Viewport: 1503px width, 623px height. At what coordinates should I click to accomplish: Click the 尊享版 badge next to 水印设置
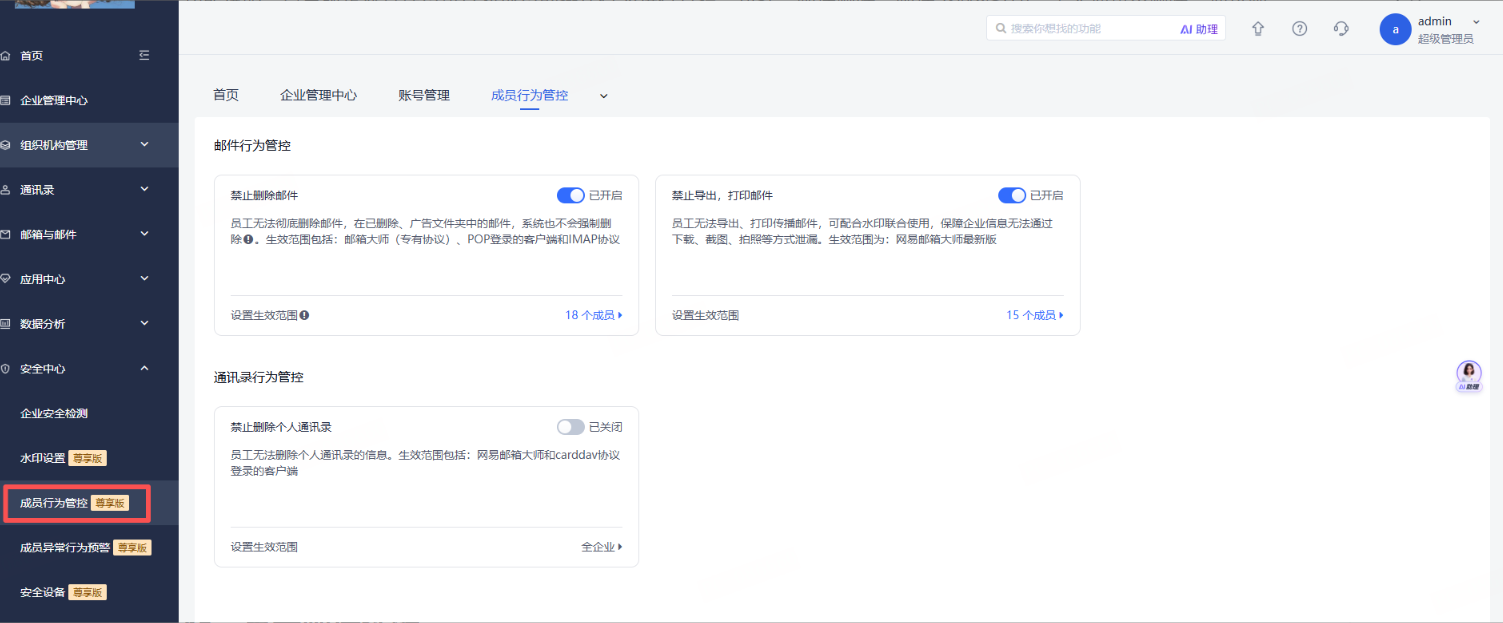[87, 458]
